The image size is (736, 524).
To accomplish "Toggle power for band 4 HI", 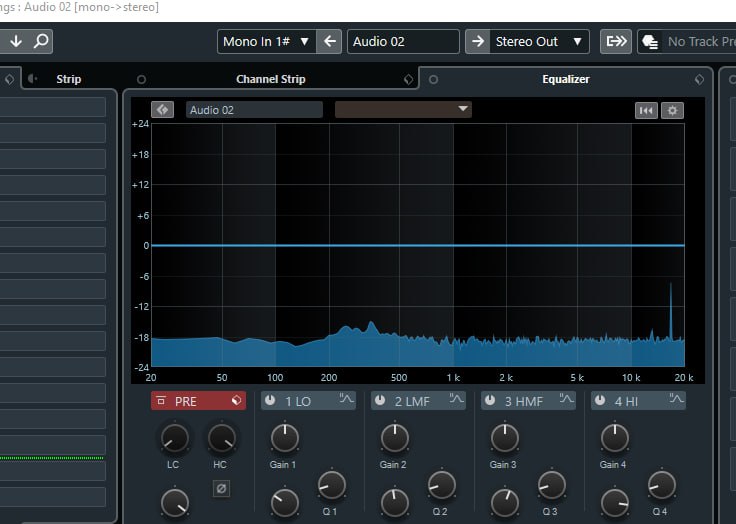I will pyautogui.click(x=599, y=400).
